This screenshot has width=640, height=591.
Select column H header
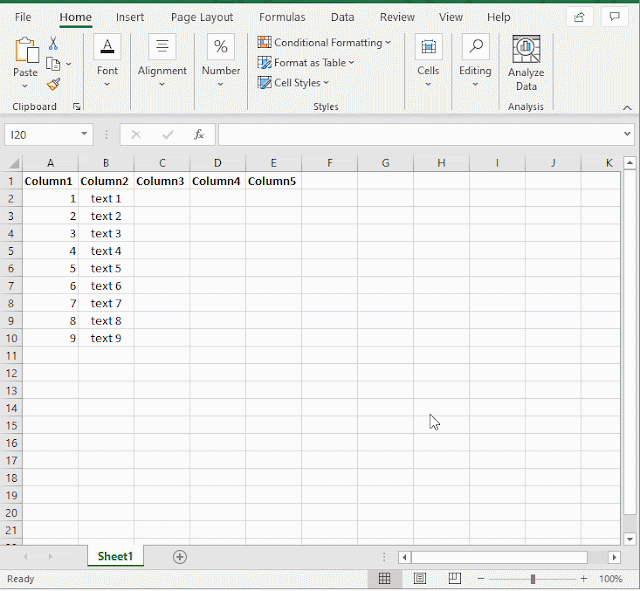click(441, 163)
